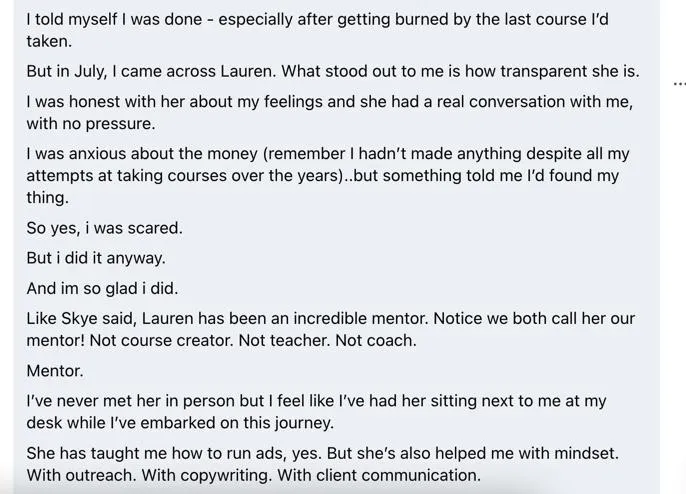Open the three-dot more options menu

pos(679,83)
